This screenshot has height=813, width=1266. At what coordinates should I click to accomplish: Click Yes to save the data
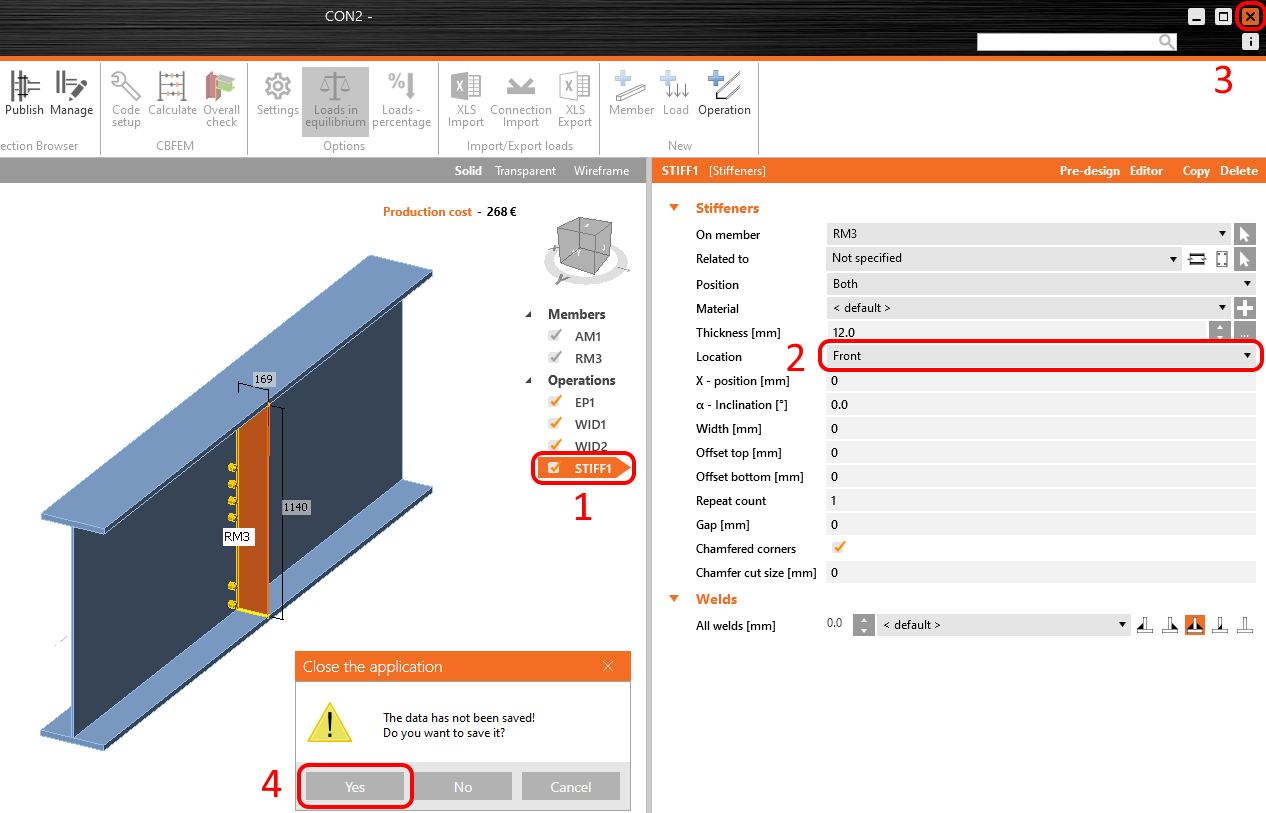point(355,787)
